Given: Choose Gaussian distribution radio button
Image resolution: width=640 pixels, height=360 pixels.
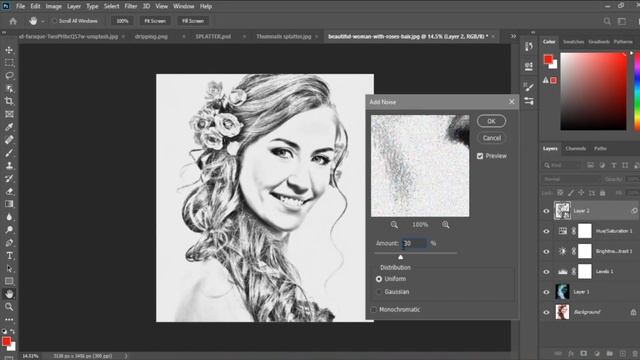Looking at the screenshot, I should coord(379,292).
